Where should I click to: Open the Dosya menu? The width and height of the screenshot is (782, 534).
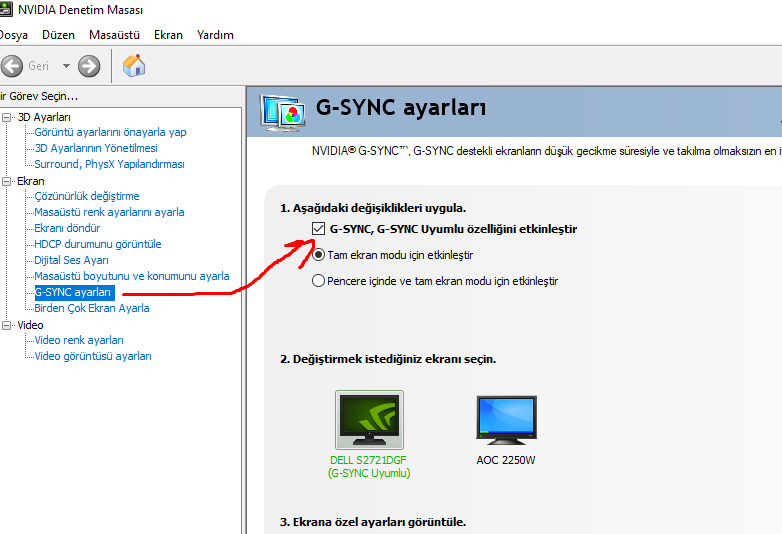point(13,35)
